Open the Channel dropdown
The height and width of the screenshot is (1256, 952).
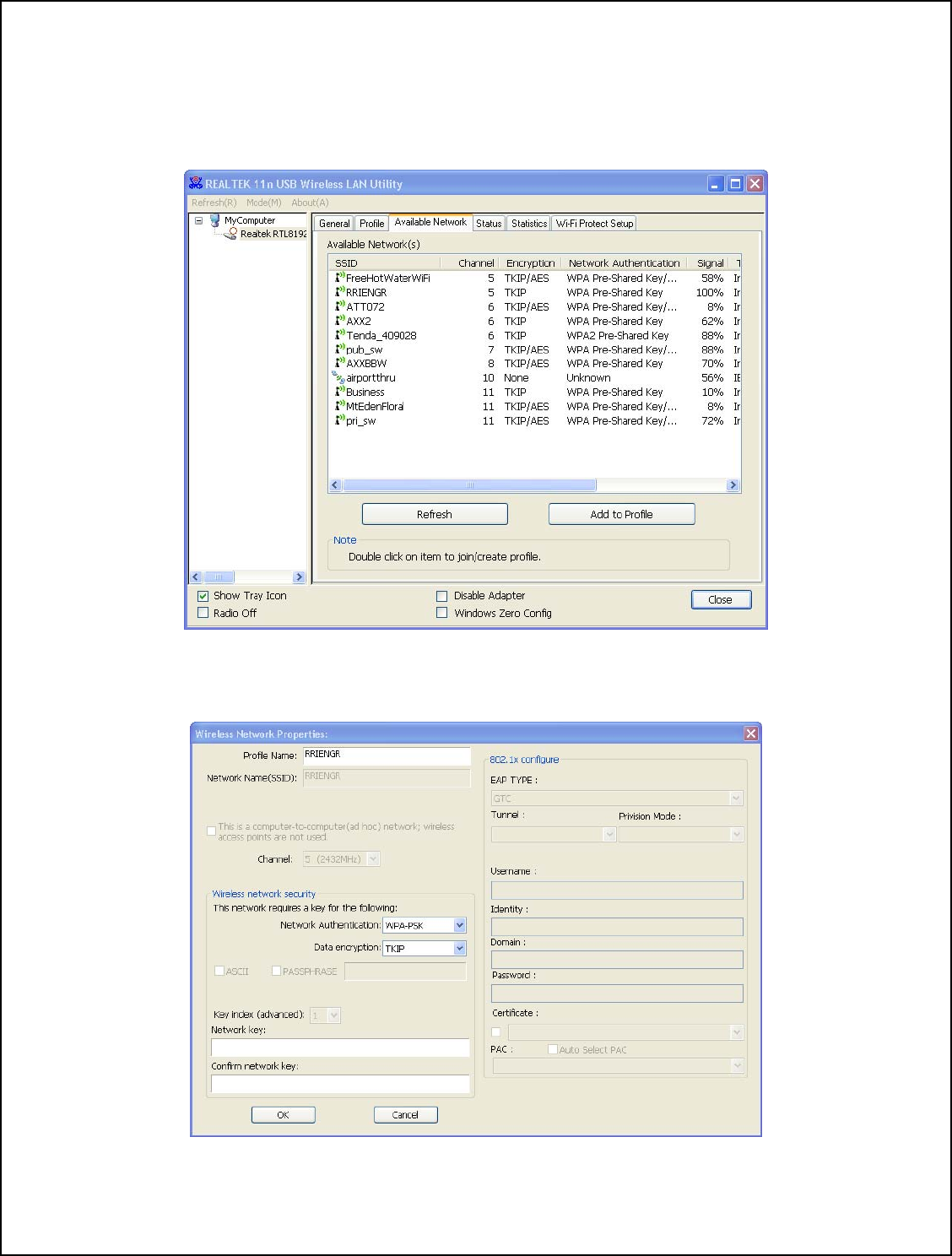374,858
